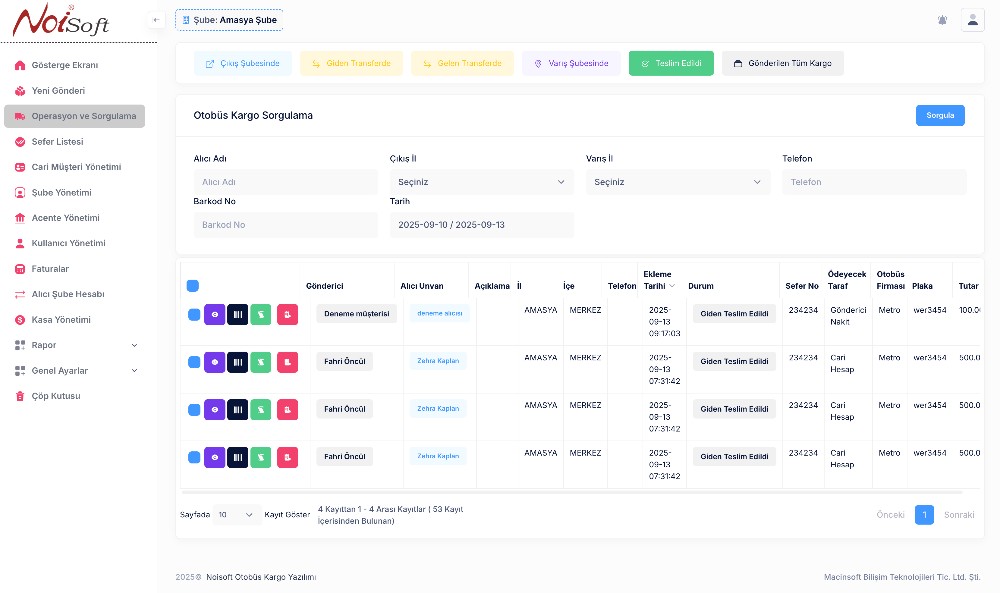Click the Gönderilen Tüm Kargo button
Screen dimensions: 1000x593
coord(782,64)
